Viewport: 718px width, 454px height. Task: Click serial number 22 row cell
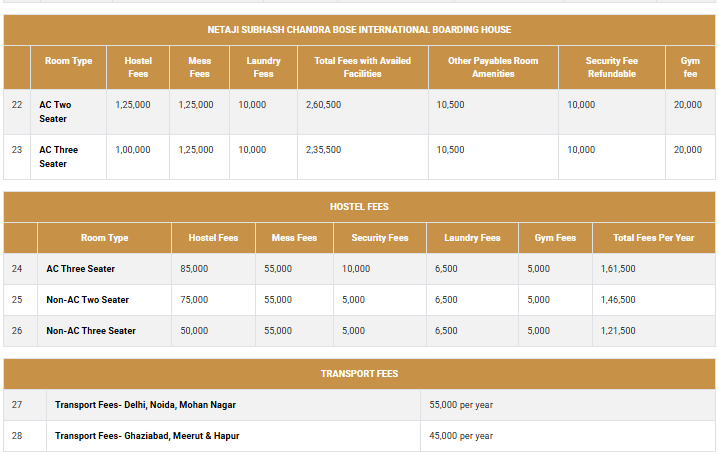coord(17,104)
